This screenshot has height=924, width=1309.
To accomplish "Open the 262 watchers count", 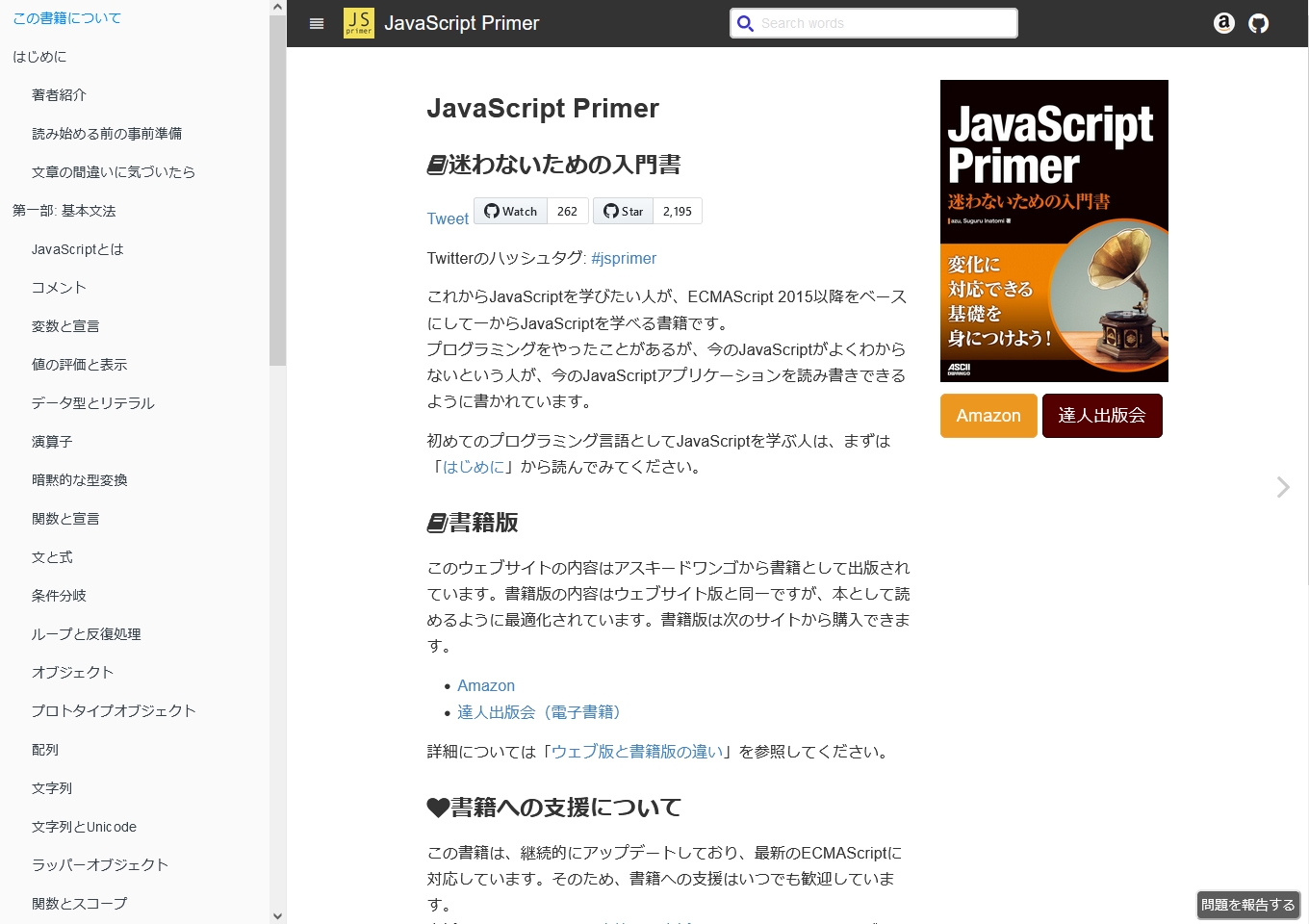I will tap(568, 211).
